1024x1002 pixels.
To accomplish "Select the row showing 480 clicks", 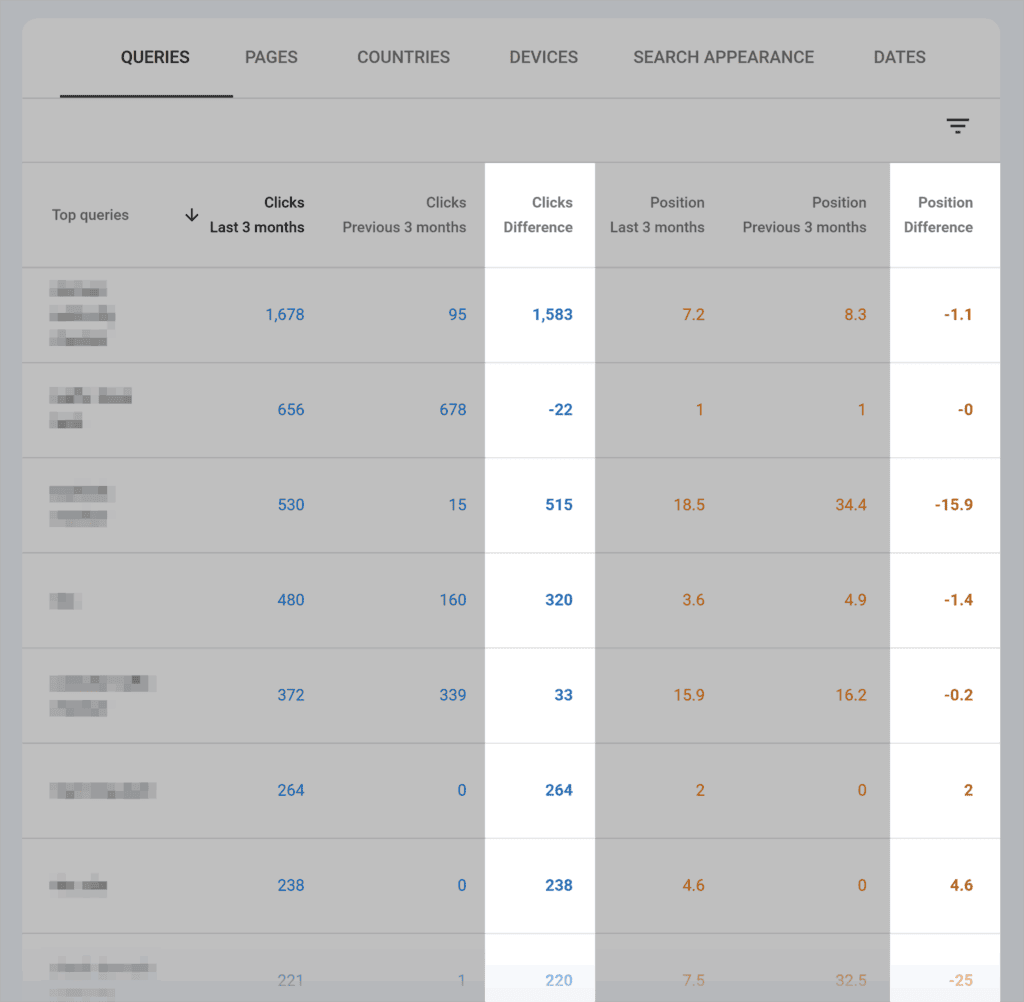I will [x=291, y=599].
